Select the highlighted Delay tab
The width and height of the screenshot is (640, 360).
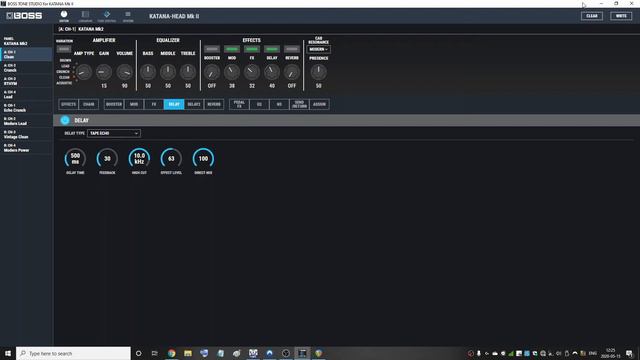174,104
